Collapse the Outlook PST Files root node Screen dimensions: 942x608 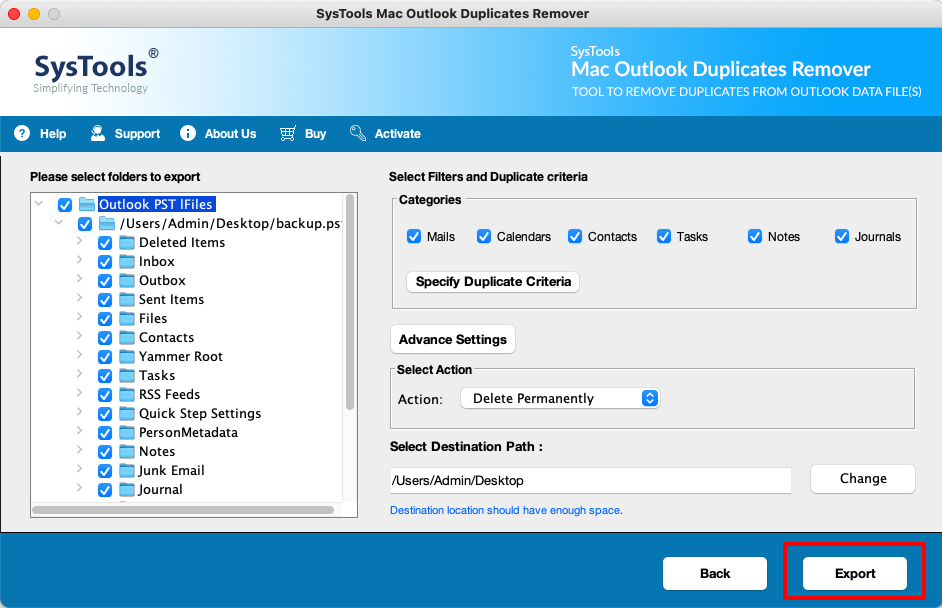point(39,204)
